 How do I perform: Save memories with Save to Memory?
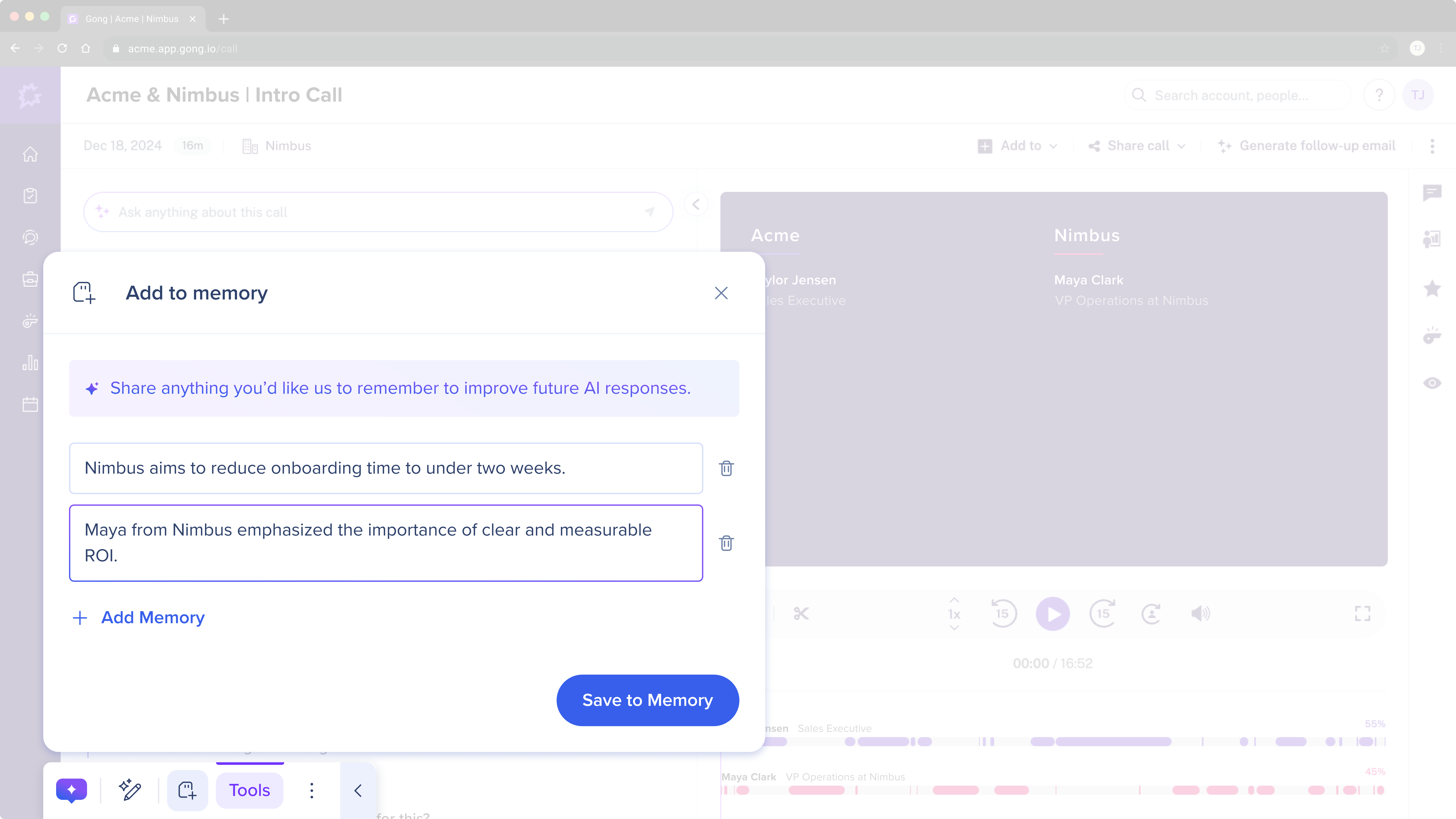click(647, 700)
